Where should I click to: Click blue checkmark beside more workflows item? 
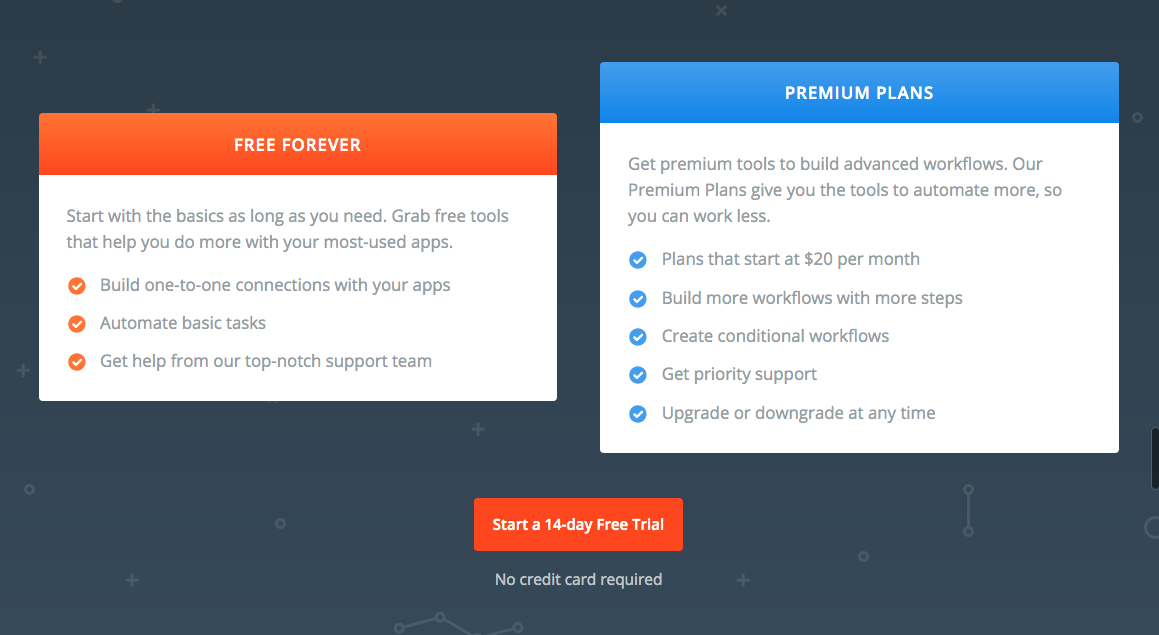click(x=638, y=299)
